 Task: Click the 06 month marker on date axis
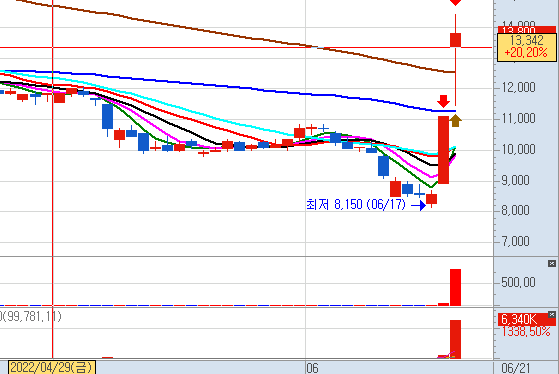pyautogui.click(x=312, y=368)
